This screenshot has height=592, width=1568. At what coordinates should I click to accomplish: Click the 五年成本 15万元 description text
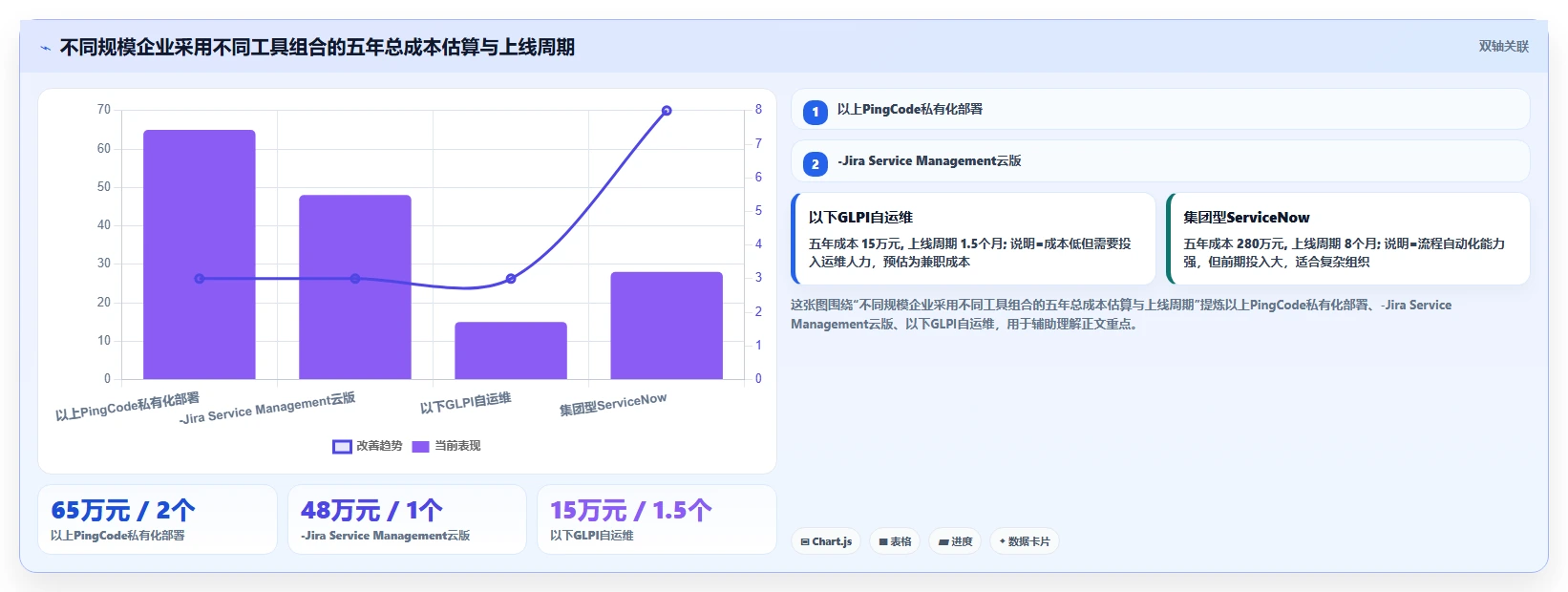tap(969, 253)
